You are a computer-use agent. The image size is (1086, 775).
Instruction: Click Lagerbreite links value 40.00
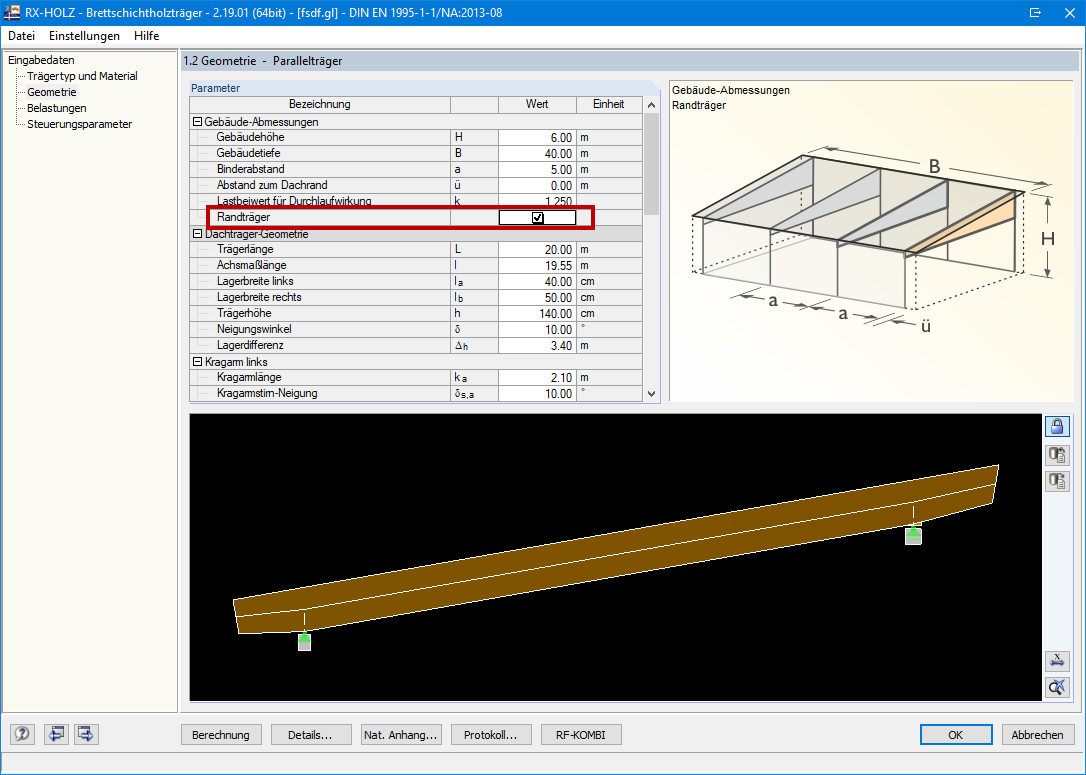537,281
